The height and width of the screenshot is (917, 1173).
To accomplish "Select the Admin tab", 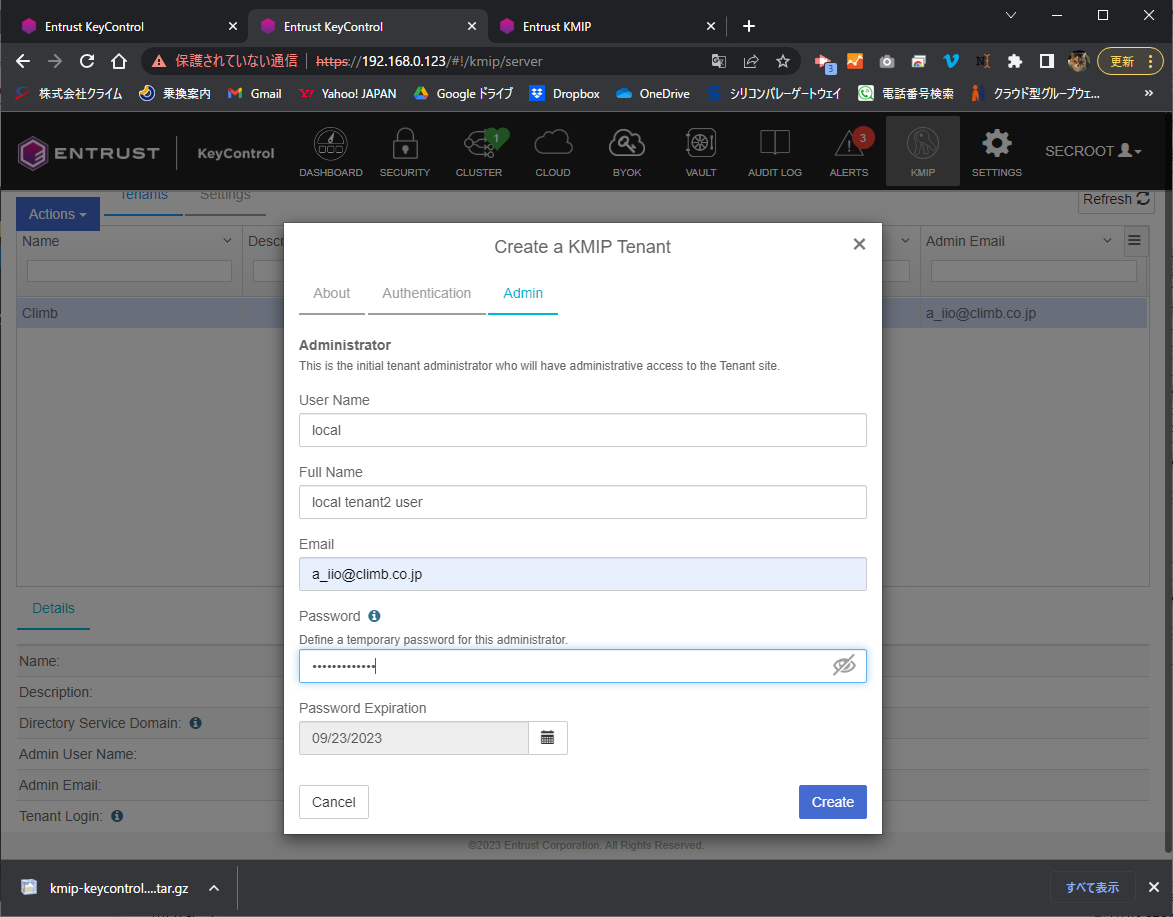I will (523, 293).
